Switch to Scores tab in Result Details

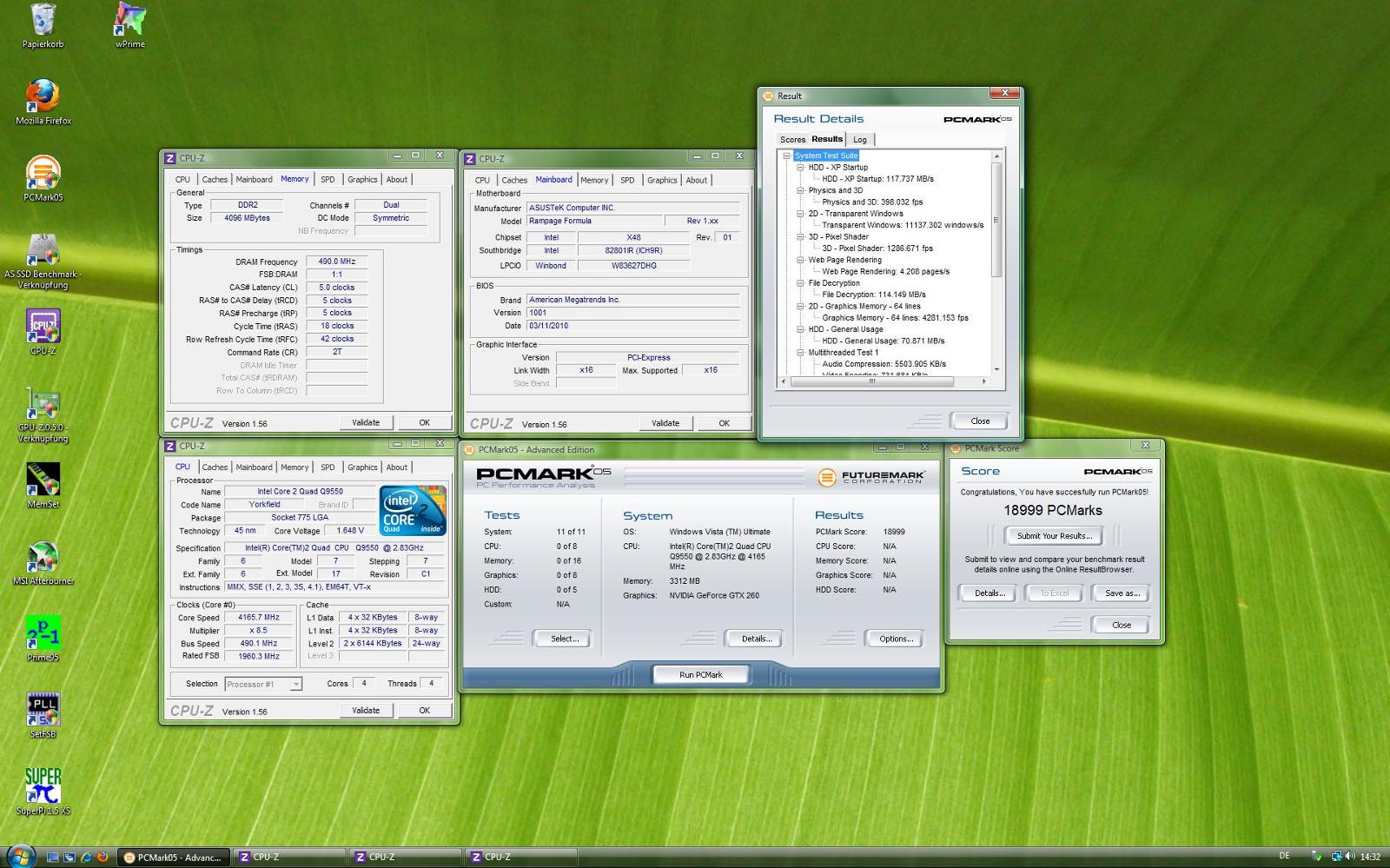[x=792, y=139]
